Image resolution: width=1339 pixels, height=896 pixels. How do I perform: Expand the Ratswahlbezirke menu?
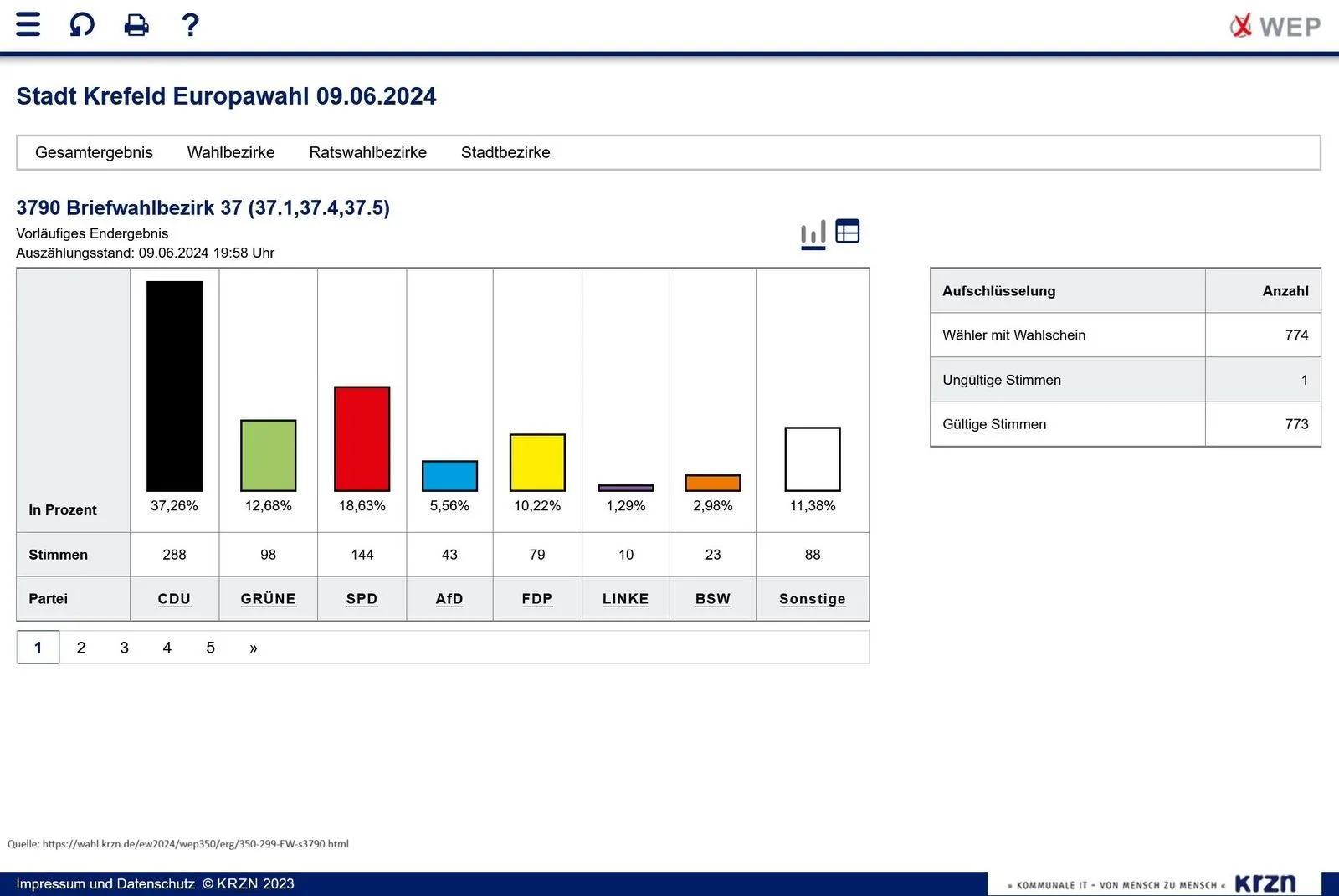(367, 152)
